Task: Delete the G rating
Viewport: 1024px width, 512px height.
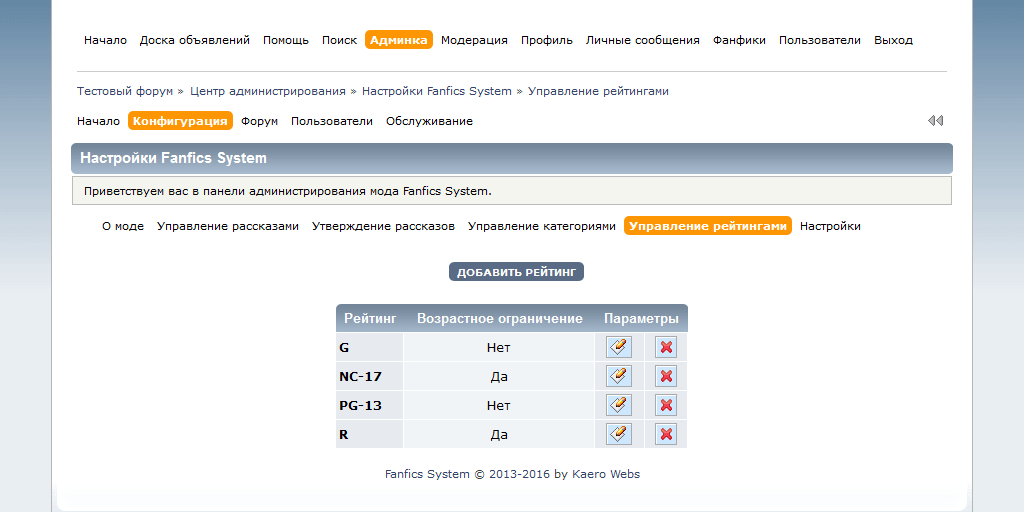Action: [x=666, y=347]
